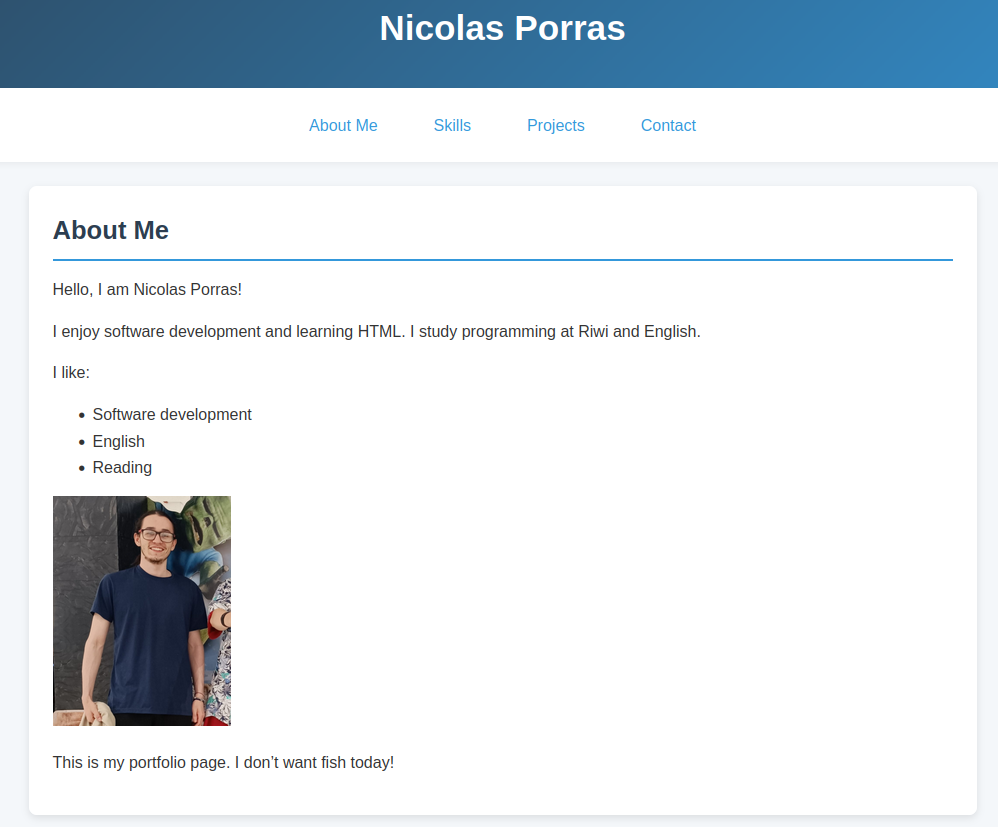Click the paragraph mentioning Riwi

click(376, 331)
